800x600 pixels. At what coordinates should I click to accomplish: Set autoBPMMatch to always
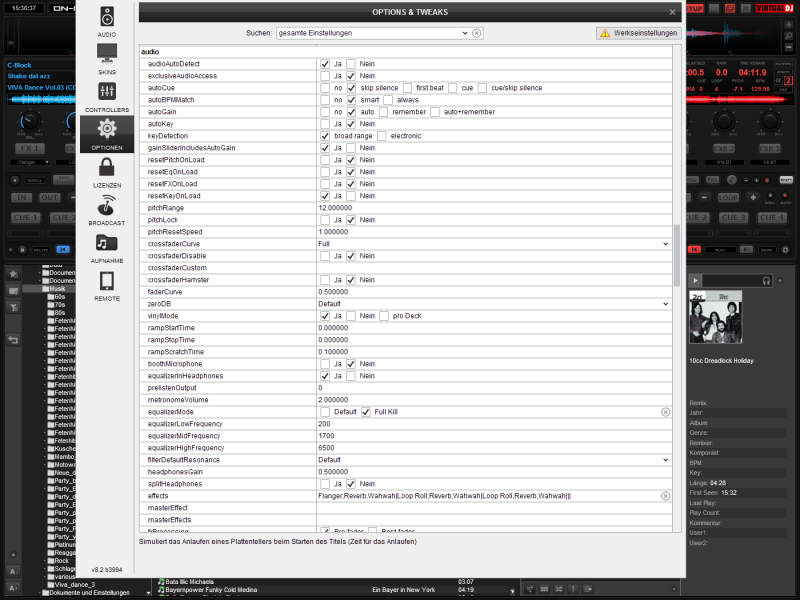388,100
